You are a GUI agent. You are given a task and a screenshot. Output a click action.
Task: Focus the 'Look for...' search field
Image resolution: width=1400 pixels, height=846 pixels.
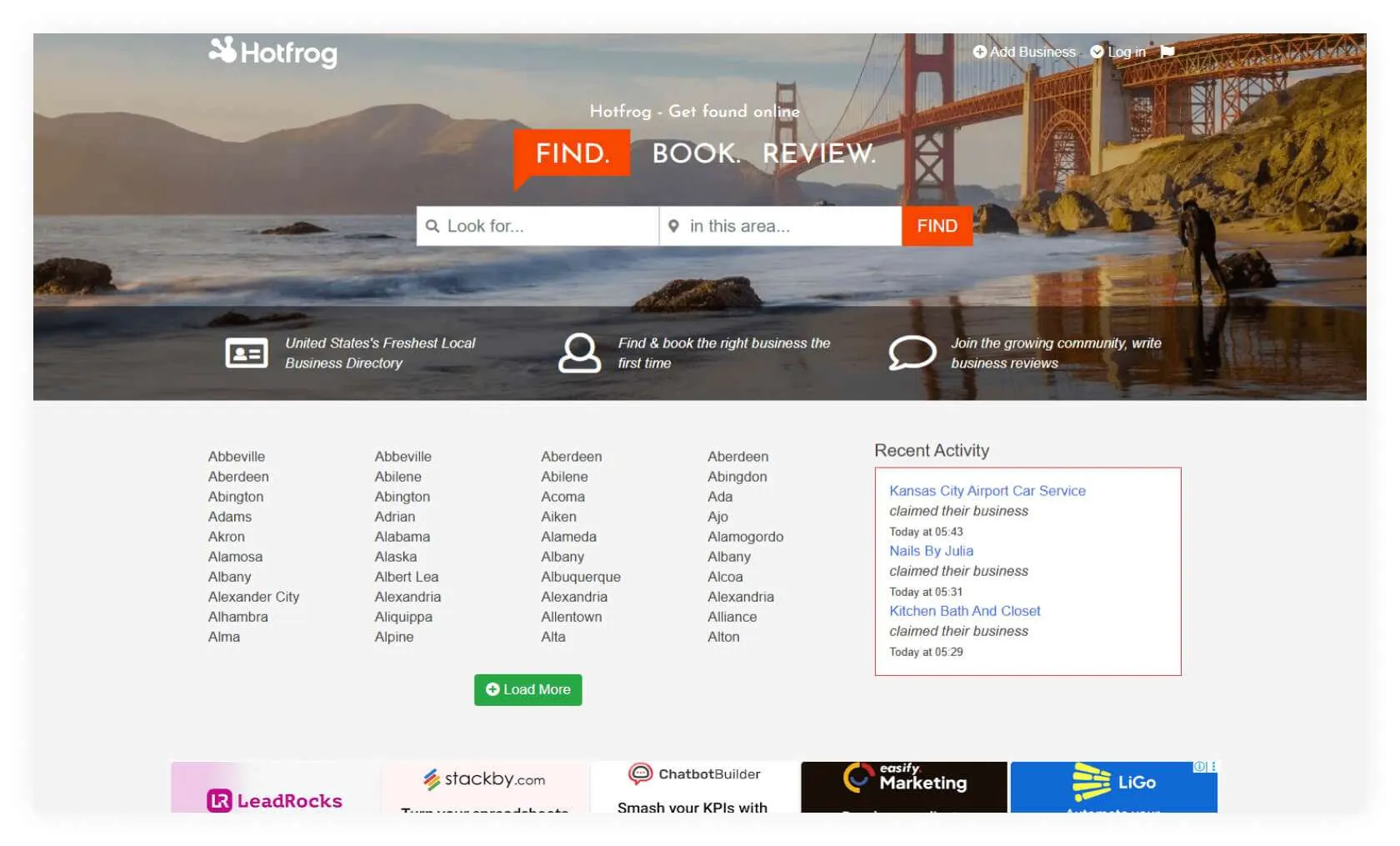click(x=537, y=226)
